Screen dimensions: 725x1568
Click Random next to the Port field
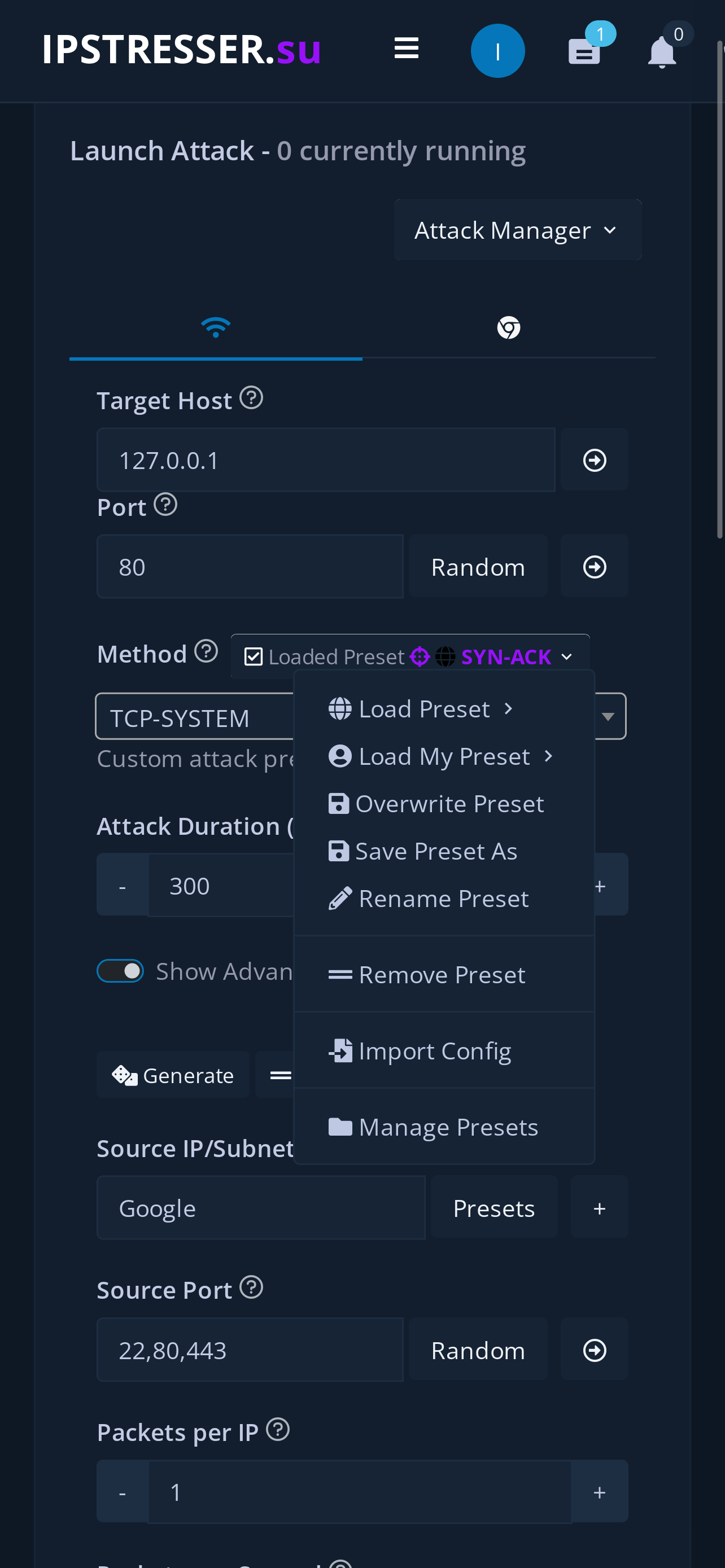pyautogui.click(x=478, y=566)
